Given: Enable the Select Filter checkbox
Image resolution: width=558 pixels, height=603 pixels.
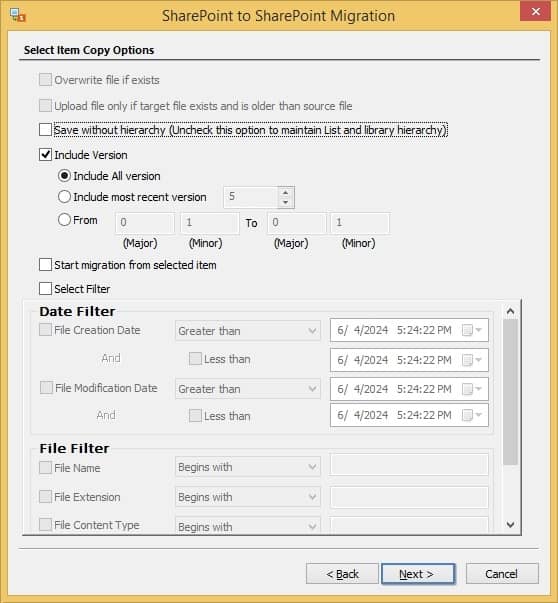Looking at the screenshot, I should pos(45,288).
